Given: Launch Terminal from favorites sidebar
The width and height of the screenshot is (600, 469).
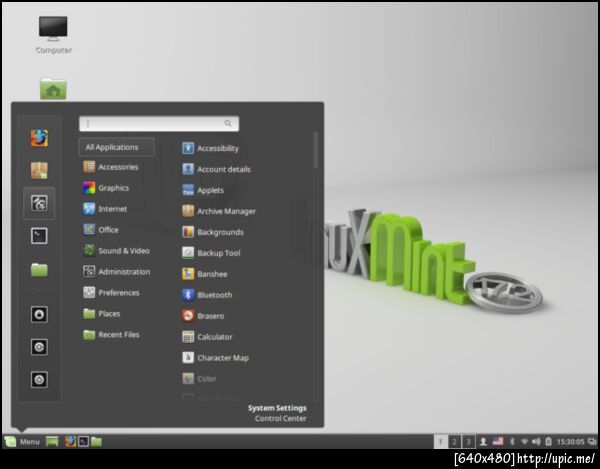Looking at the screenshot, I should click(39, 236).
